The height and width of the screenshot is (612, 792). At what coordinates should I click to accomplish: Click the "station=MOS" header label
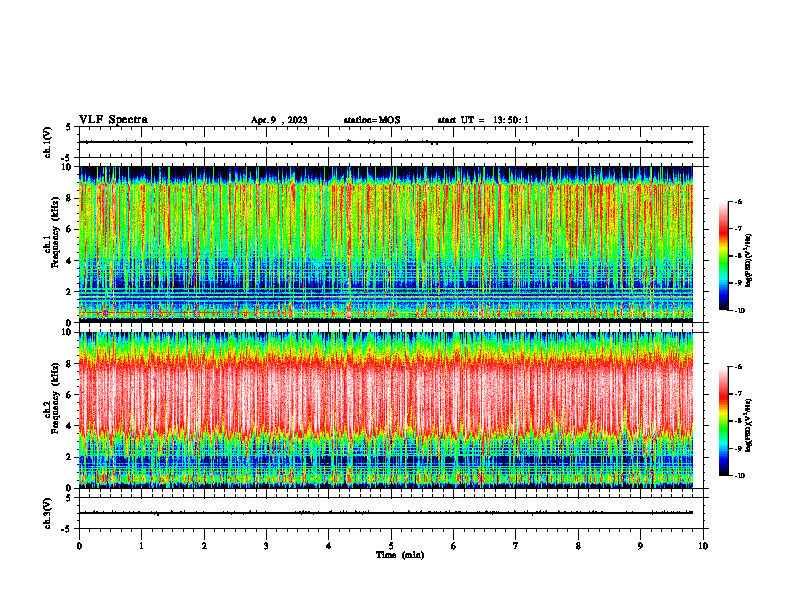pyautogui.click(x=372, y=120)
